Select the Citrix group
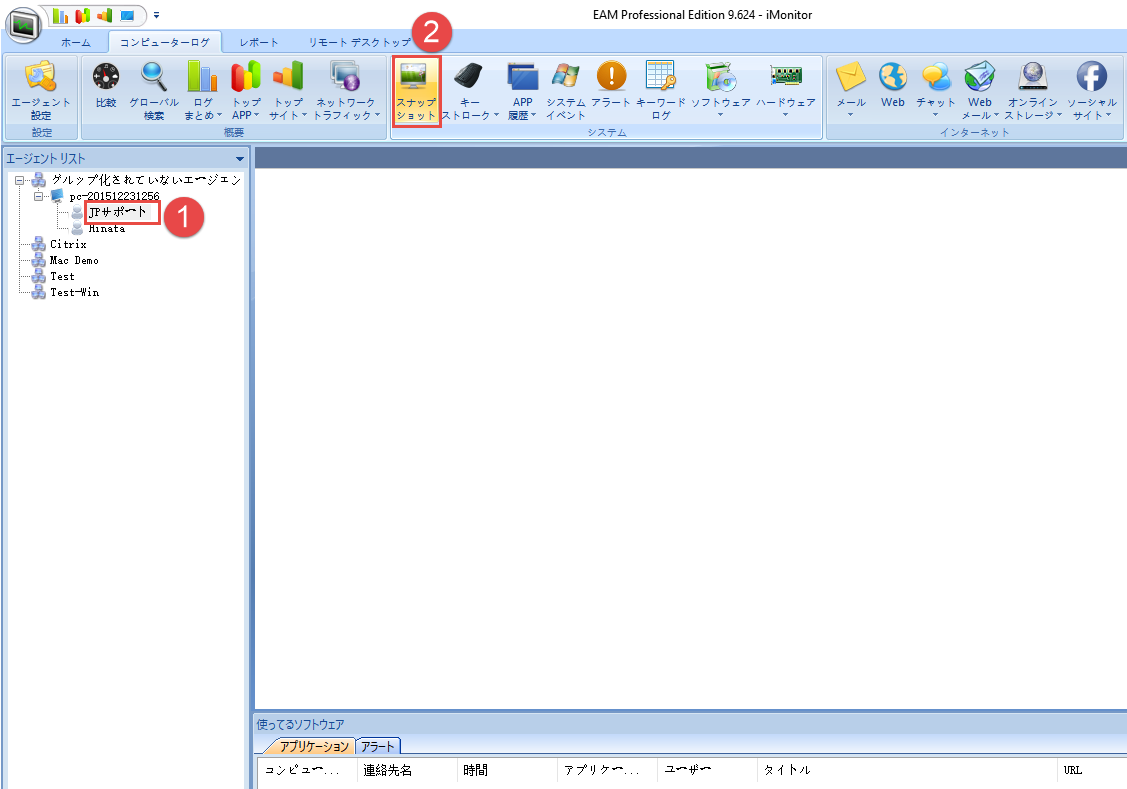 (68, 244)
